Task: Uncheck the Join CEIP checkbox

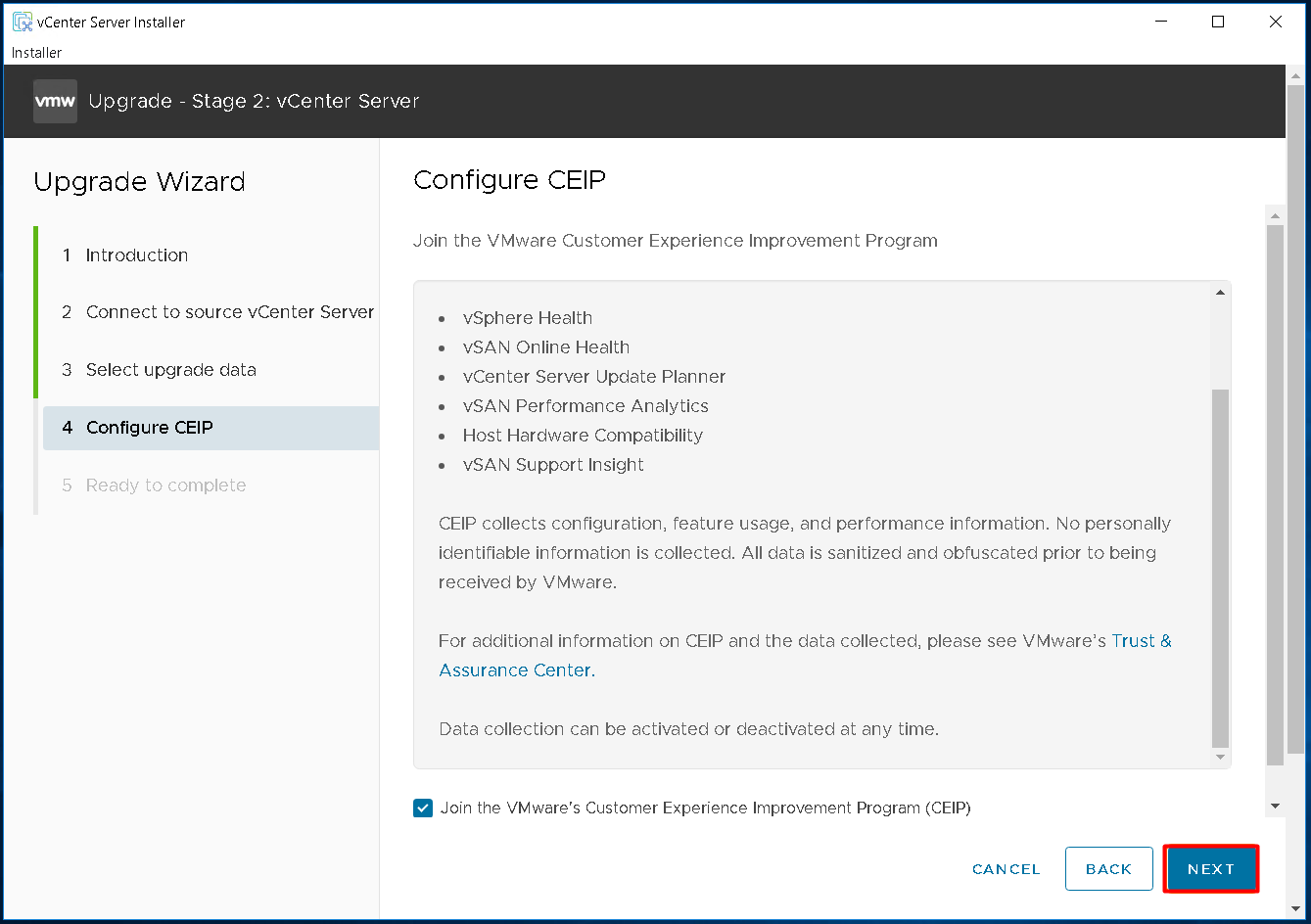Action: pyautogui.click(x=423, y=808)
